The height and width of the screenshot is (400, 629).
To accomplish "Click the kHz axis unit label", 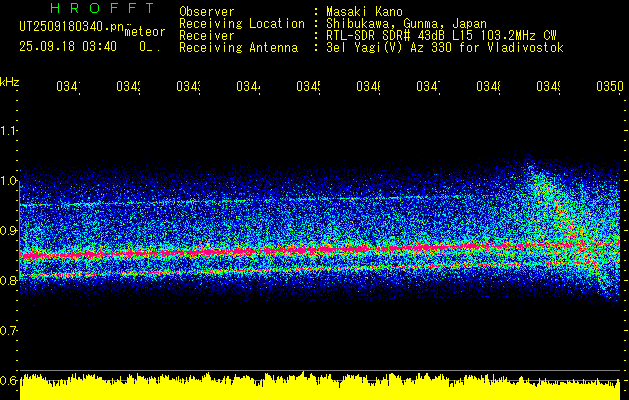I will click(10, 81).
